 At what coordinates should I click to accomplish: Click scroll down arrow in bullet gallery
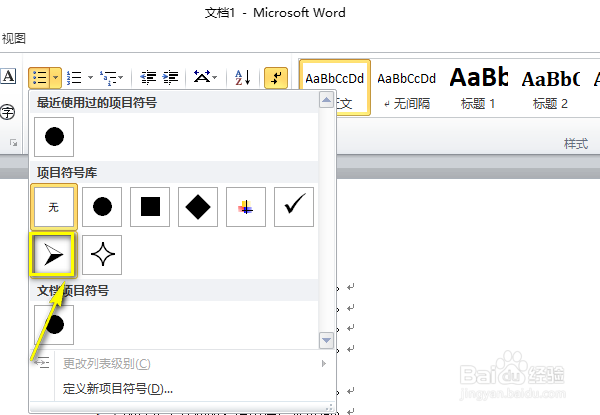point(326,340)
